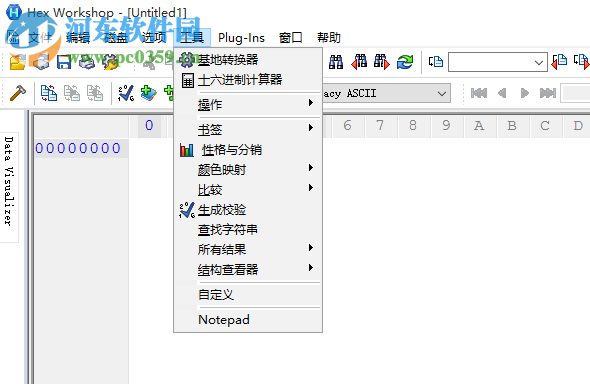The image size is (590, 384).
Task: Open the 基地转换器 menu entry
Action: point(248,60)
